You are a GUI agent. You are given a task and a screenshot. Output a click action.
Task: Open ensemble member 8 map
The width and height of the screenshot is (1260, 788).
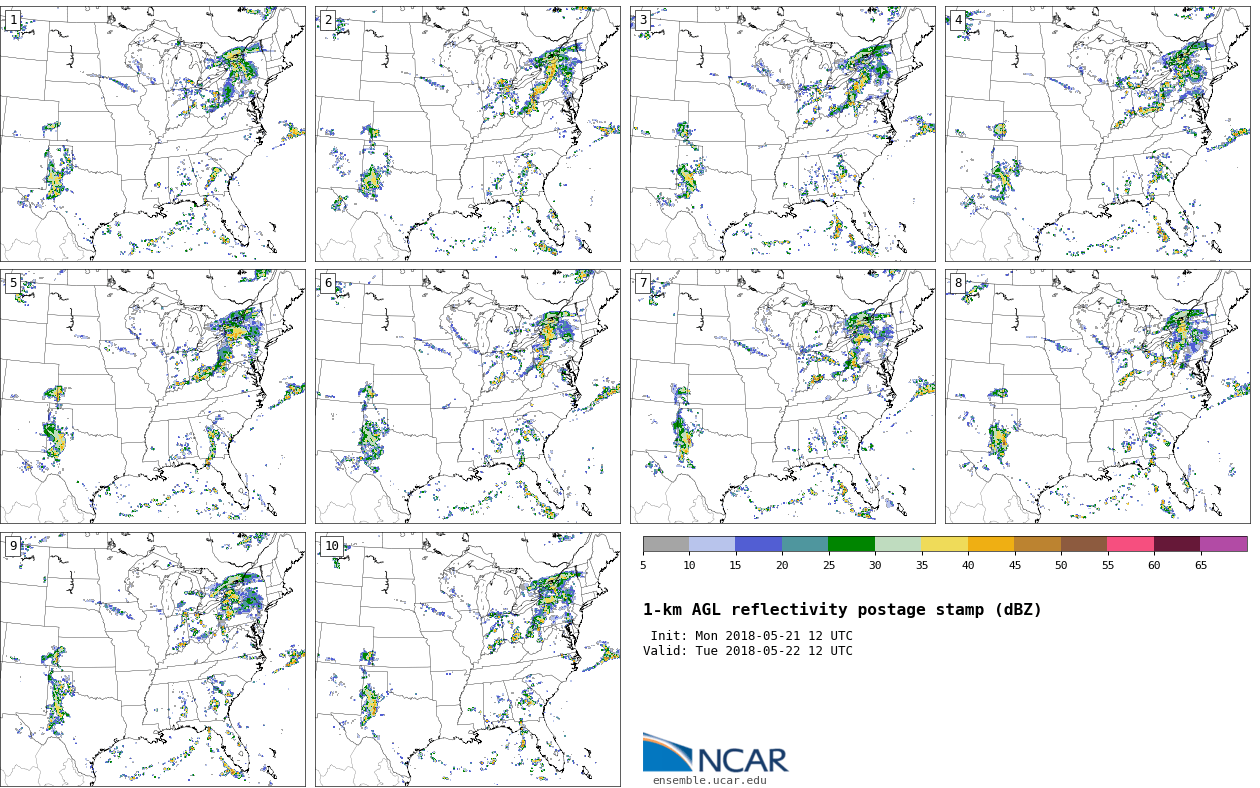point(1097,396)
